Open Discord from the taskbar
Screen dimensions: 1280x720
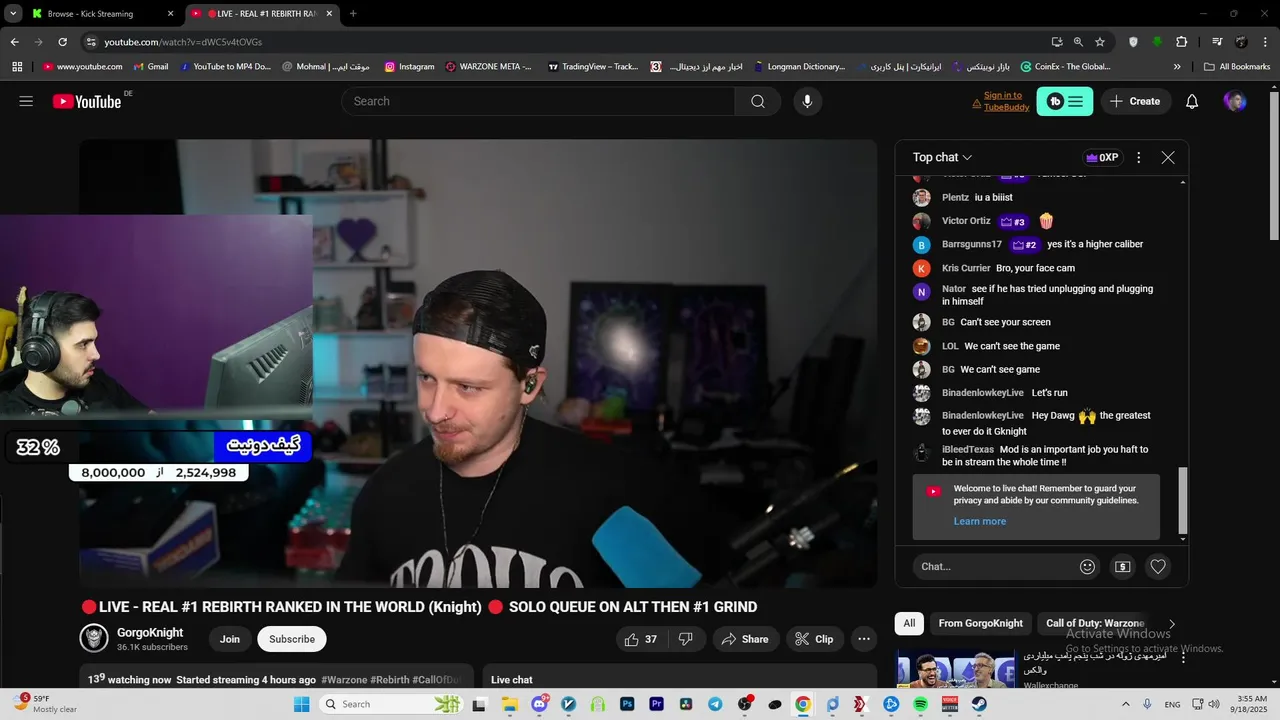point(540,704)
